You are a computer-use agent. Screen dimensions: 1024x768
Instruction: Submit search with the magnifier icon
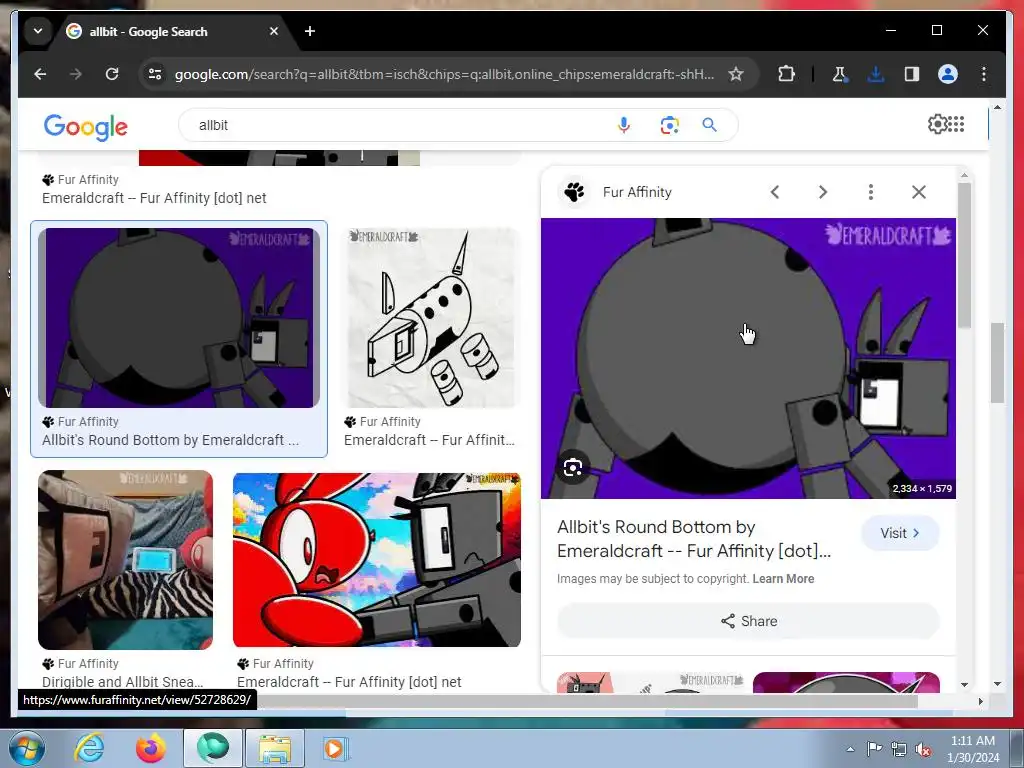click(x=709, y=125)
